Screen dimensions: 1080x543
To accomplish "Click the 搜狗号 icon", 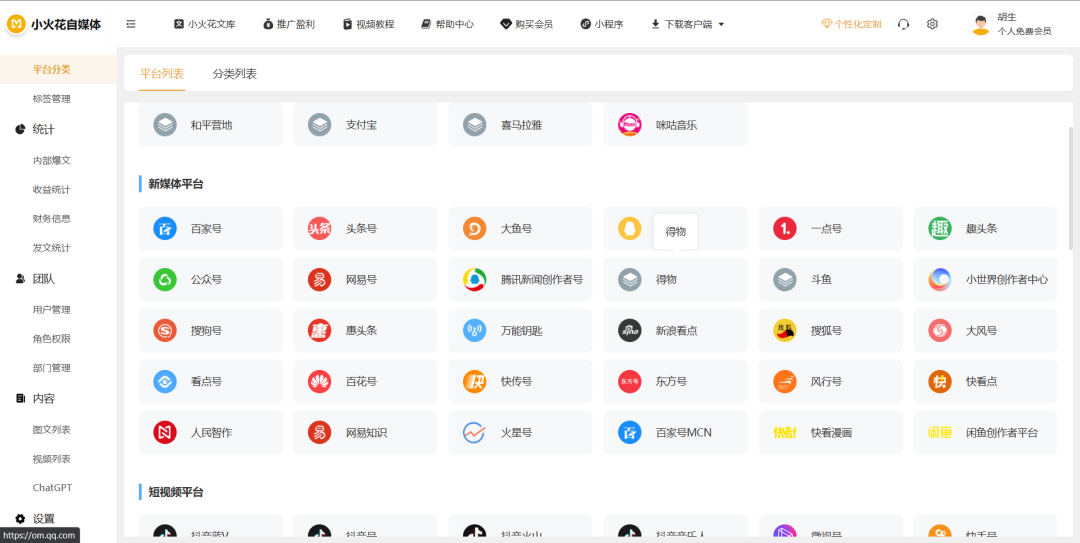I will [x=165, y=331].
